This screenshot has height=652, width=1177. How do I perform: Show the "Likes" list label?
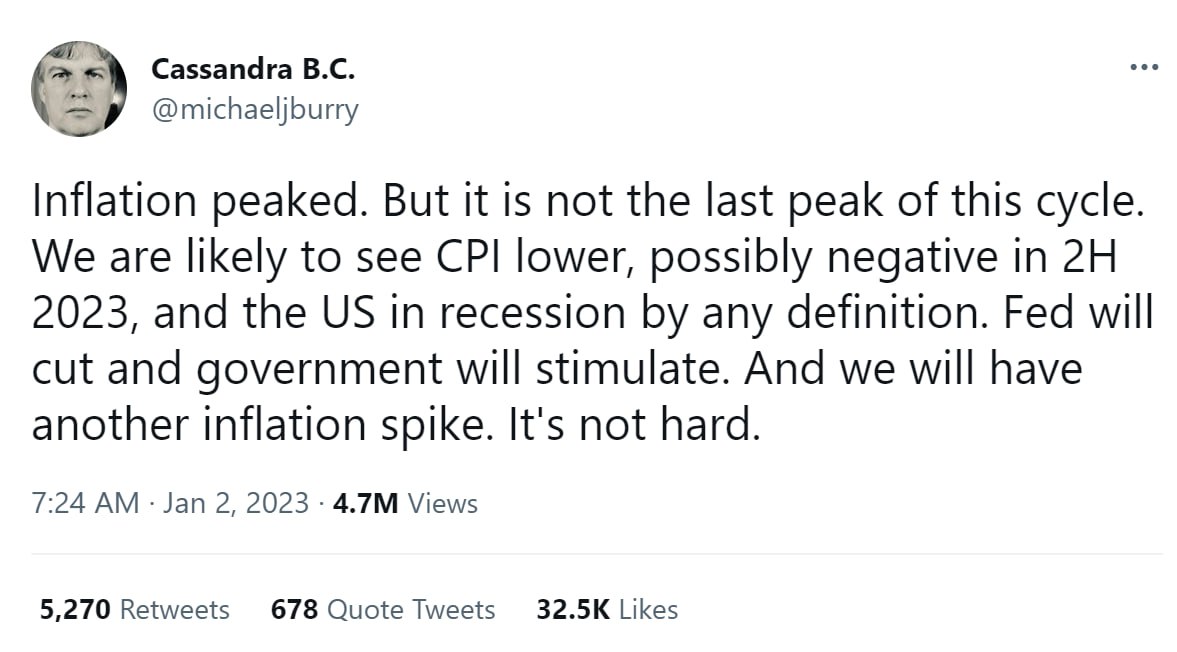(648, 609)
